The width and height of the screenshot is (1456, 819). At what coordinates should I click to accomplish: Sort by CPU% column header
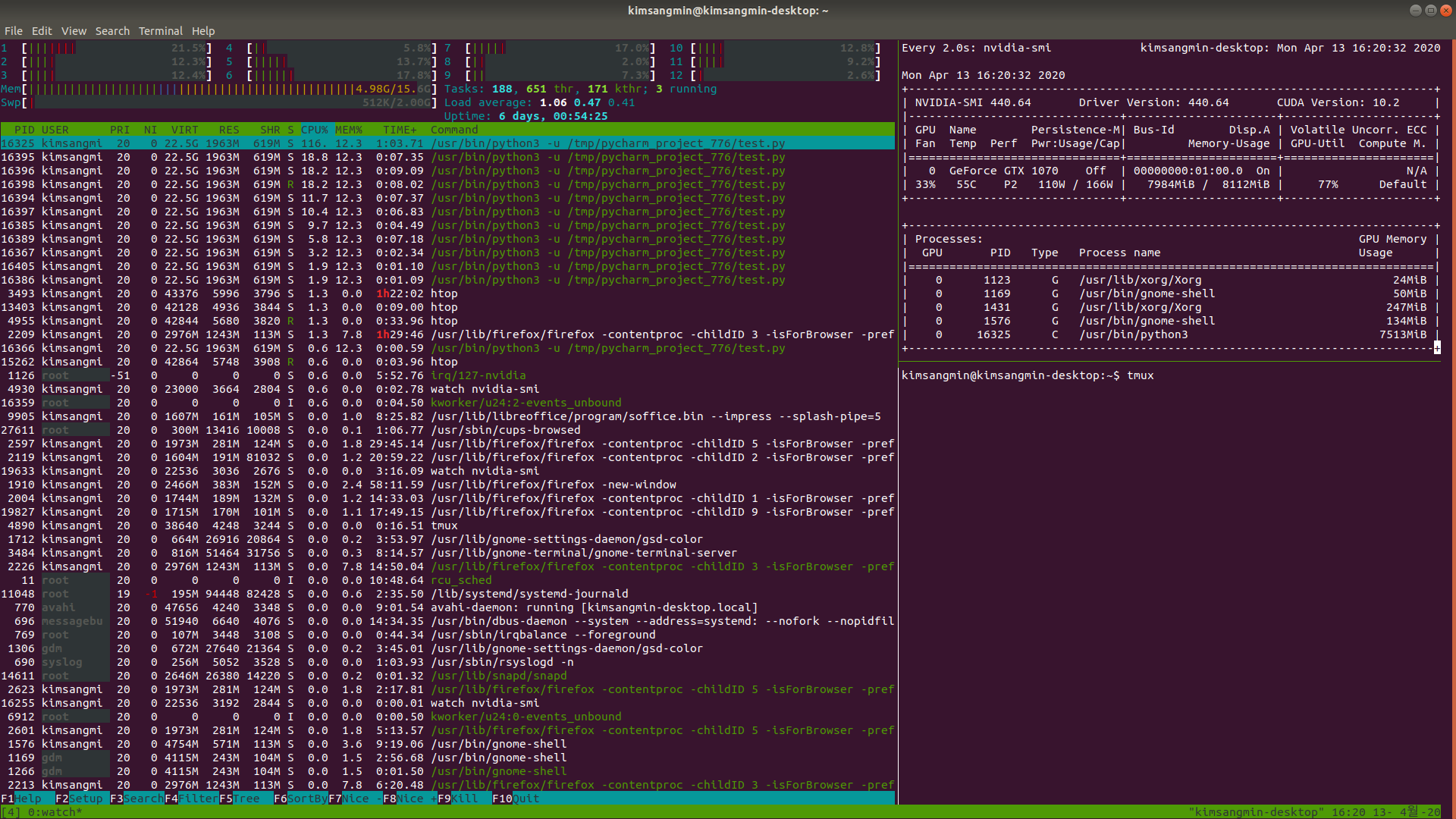[x=315, y=130]
